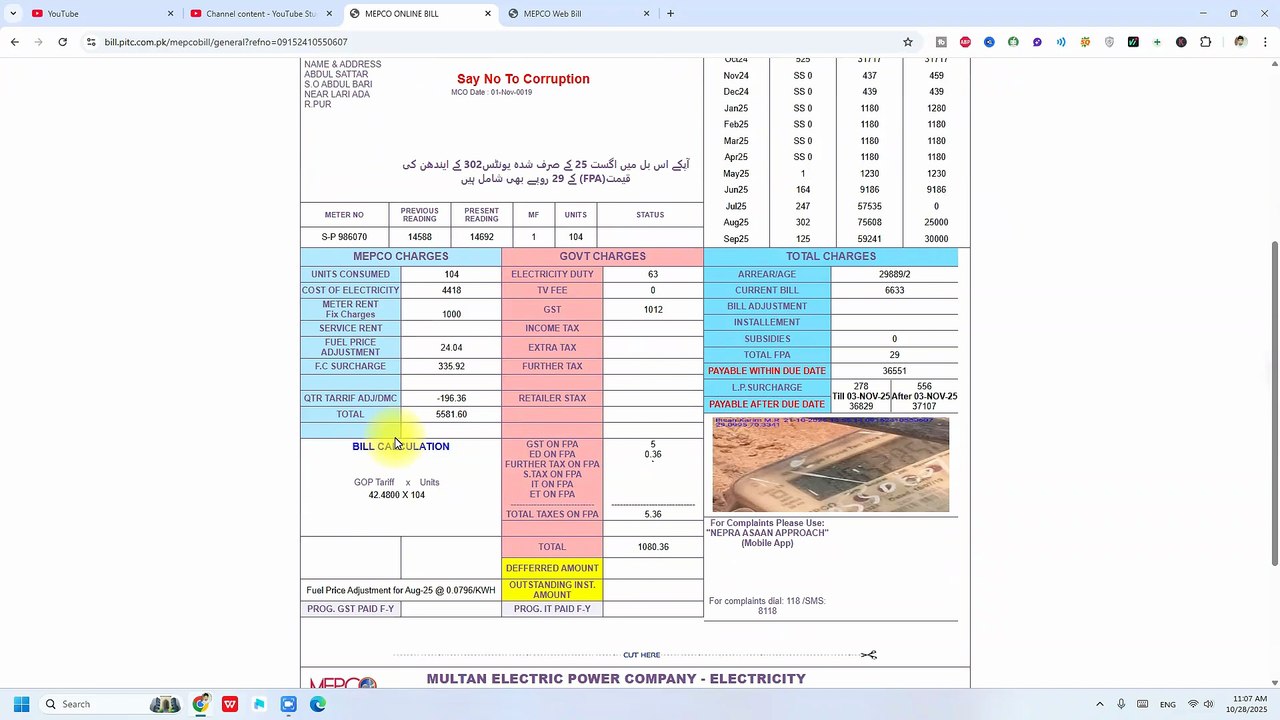Click the cost of electricity value '4418'

(452, 291)
